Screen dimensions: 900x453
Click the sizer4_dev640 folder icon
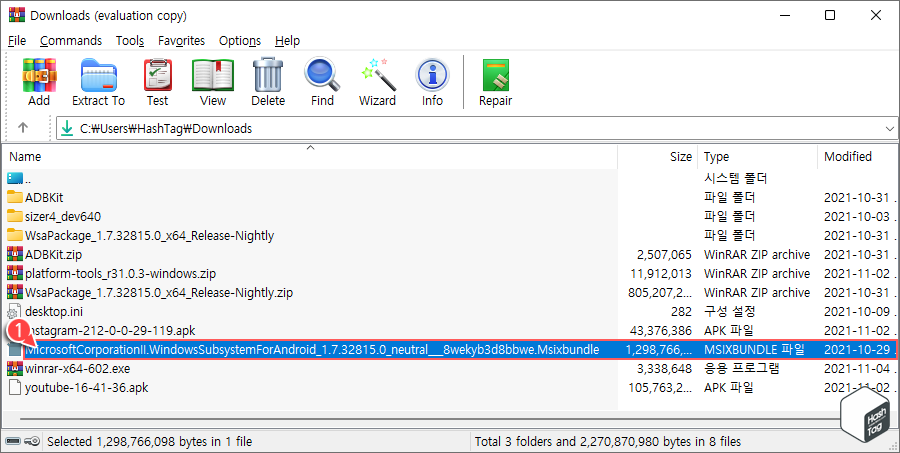coord(15,216)
